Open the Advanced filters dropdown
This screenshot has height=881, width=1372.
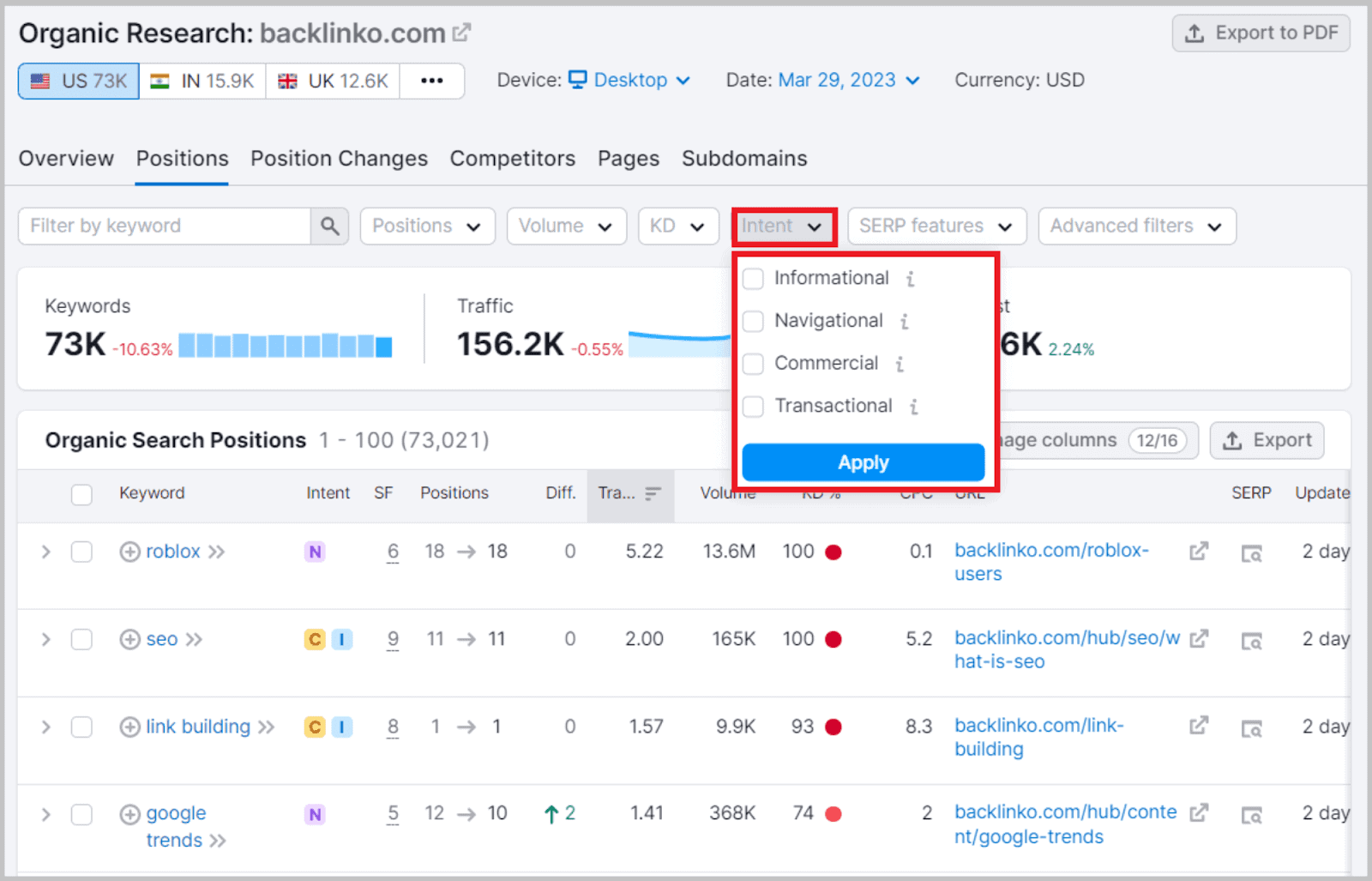point(1136,226)
